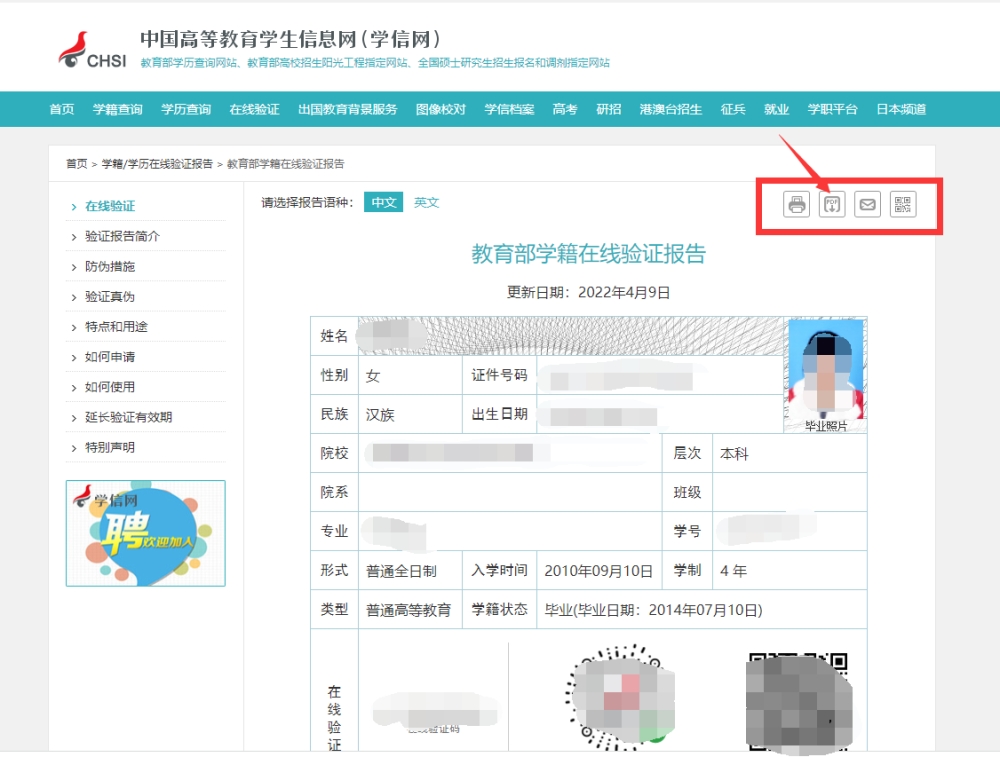Click the 班级 label cell
The width and height of the screenshot is (1000, 757).
pos(688,492)
